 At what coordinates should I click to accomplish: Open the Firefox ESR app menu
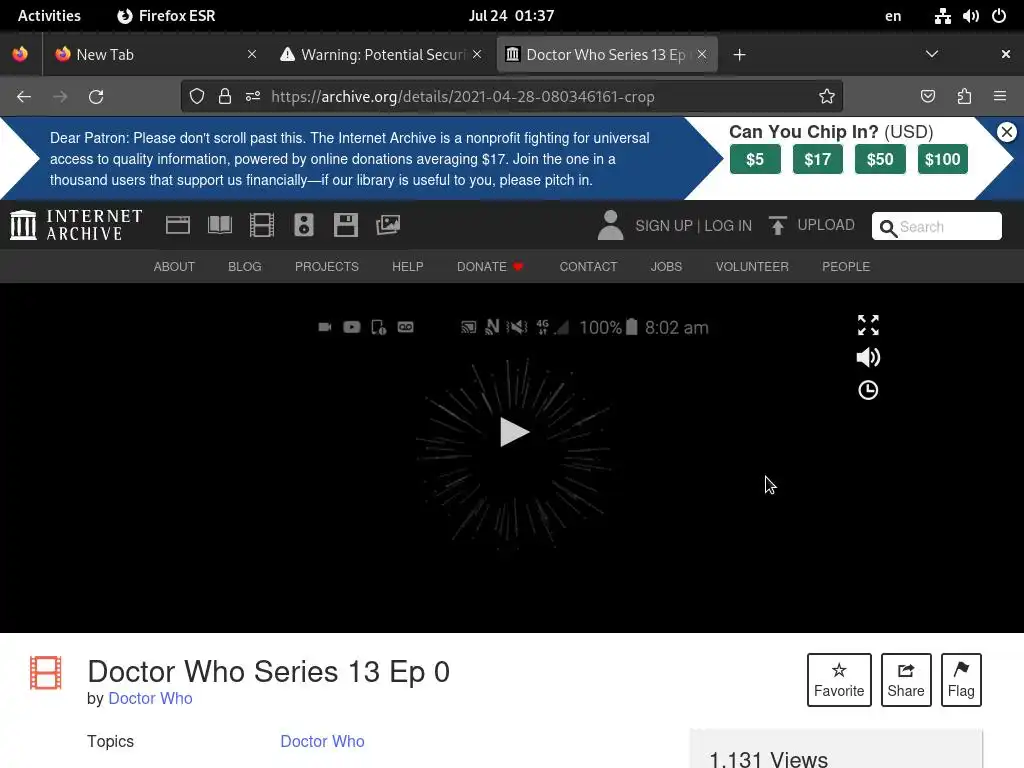[166, 16]
